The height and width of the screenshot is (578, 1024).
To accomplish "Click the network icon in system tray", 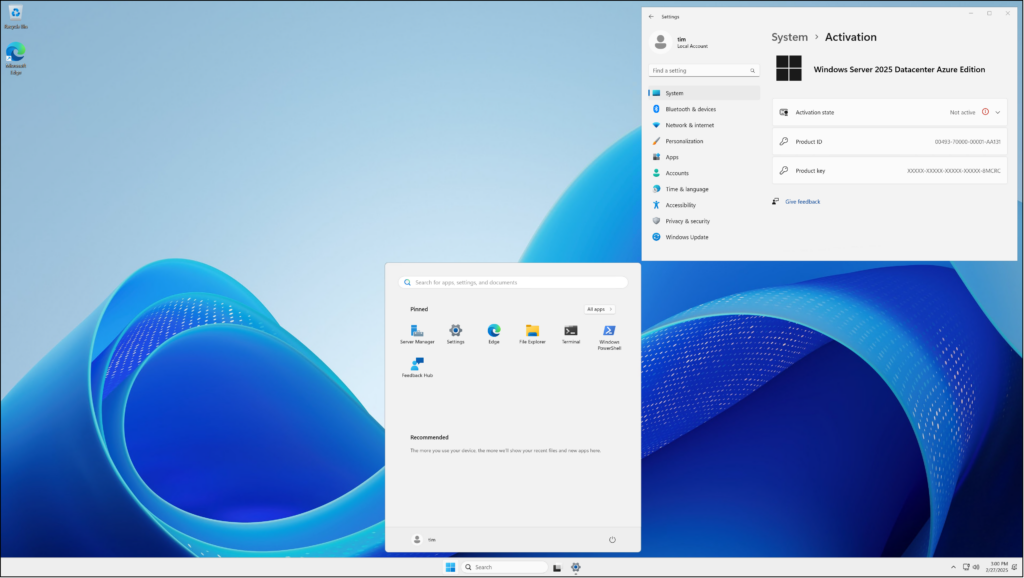I will pyautogui.click(x=966, y=567).
